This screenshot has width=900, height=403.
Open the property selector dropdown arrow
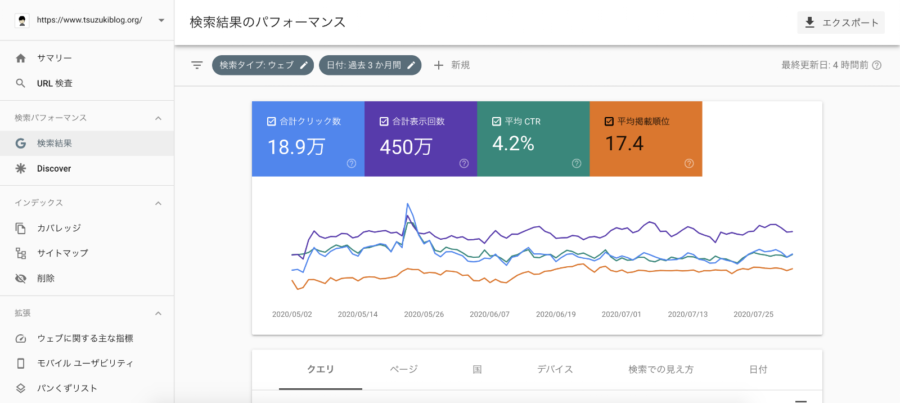click(x=161, y=20)
